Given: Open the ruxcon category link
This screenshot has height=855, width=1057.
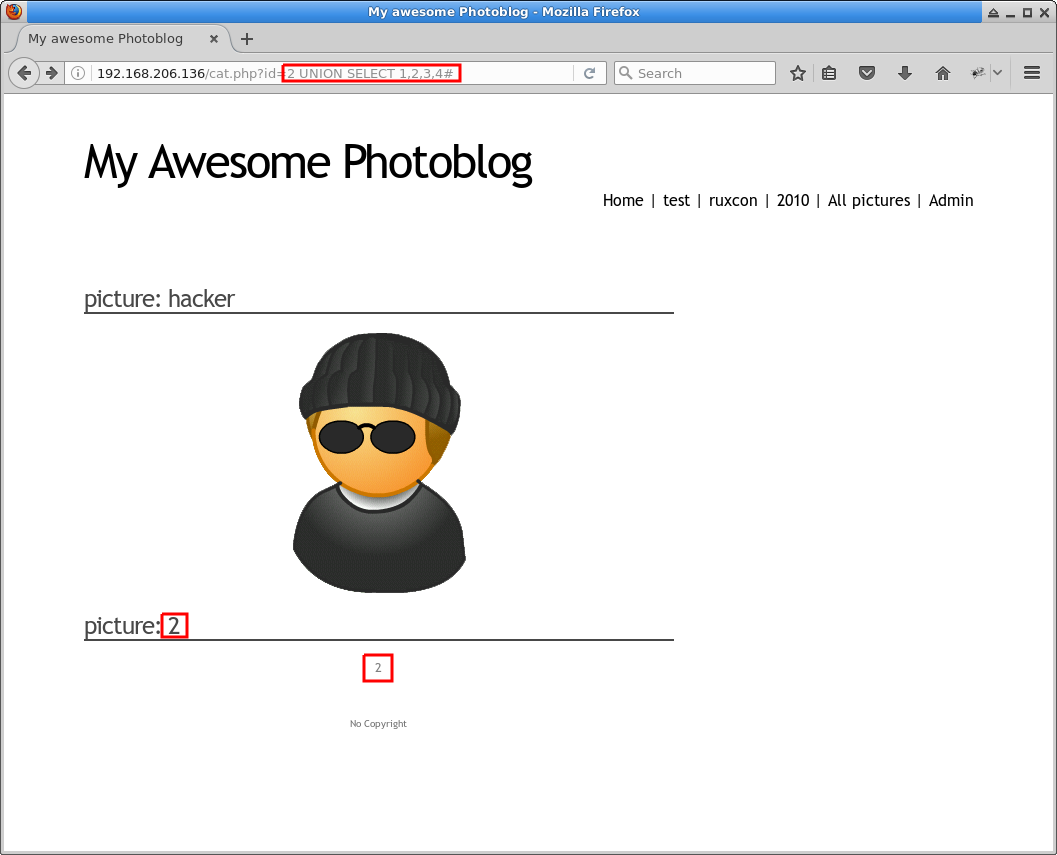Looking at the screenshot, I should tap(733, 200).
